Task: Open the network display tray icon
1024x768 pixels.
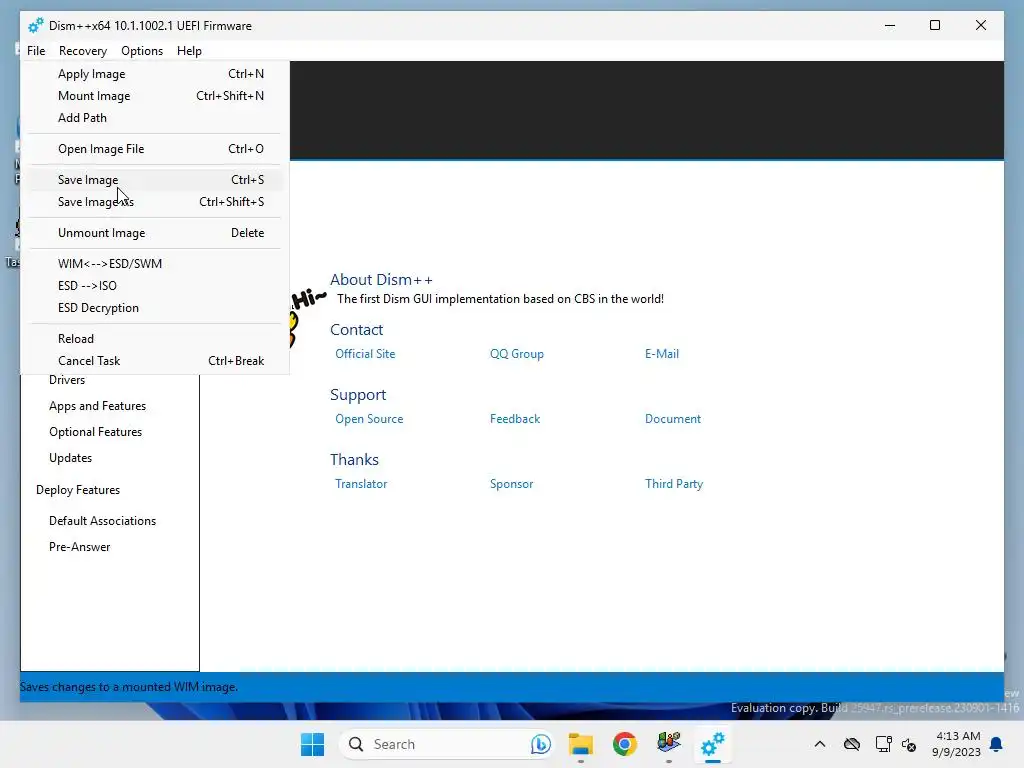Action: (884, 744)
